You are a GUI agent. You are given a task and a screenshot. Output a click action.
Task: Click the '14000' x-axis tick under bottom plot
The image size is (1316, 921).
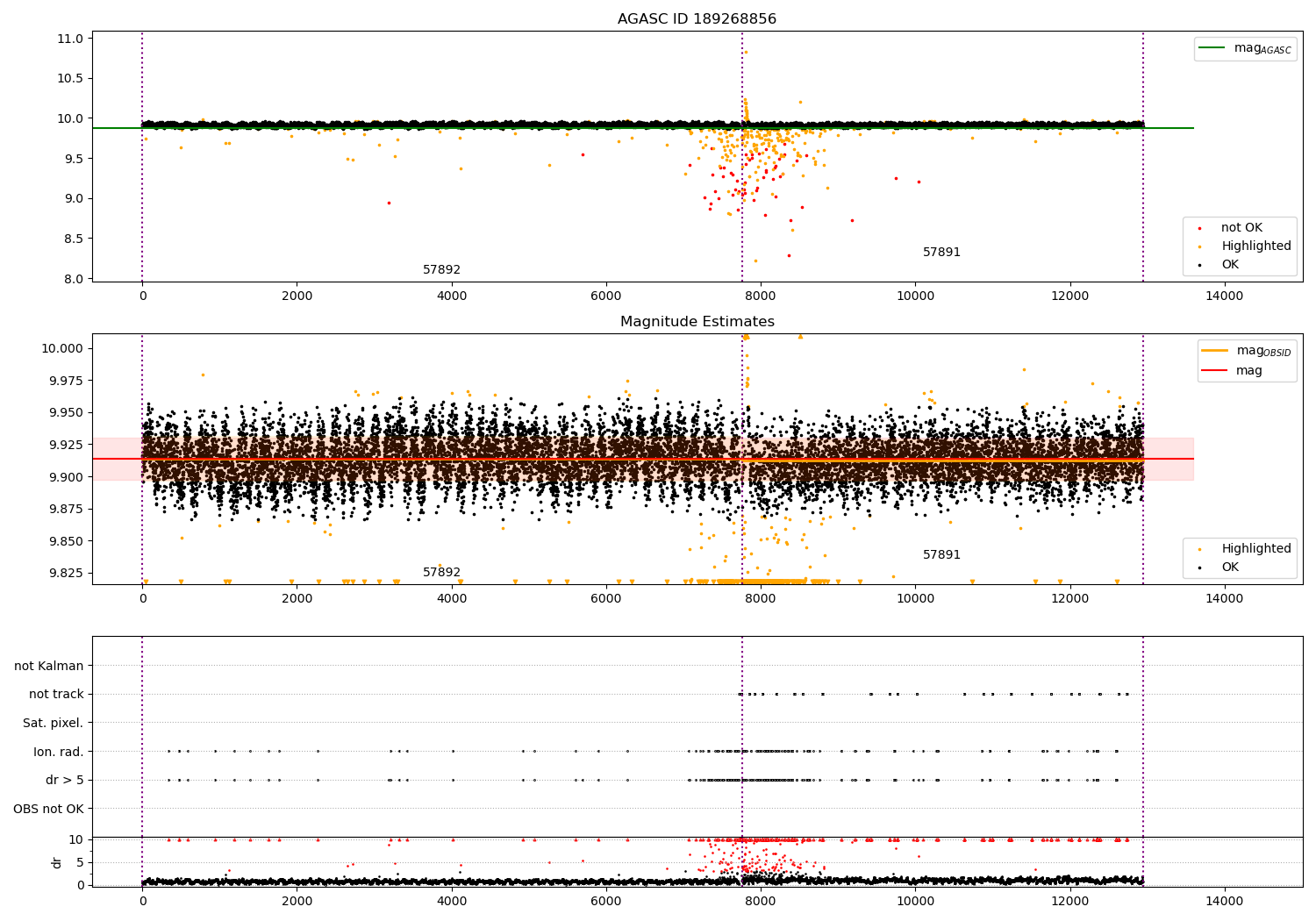(1225, 901)
